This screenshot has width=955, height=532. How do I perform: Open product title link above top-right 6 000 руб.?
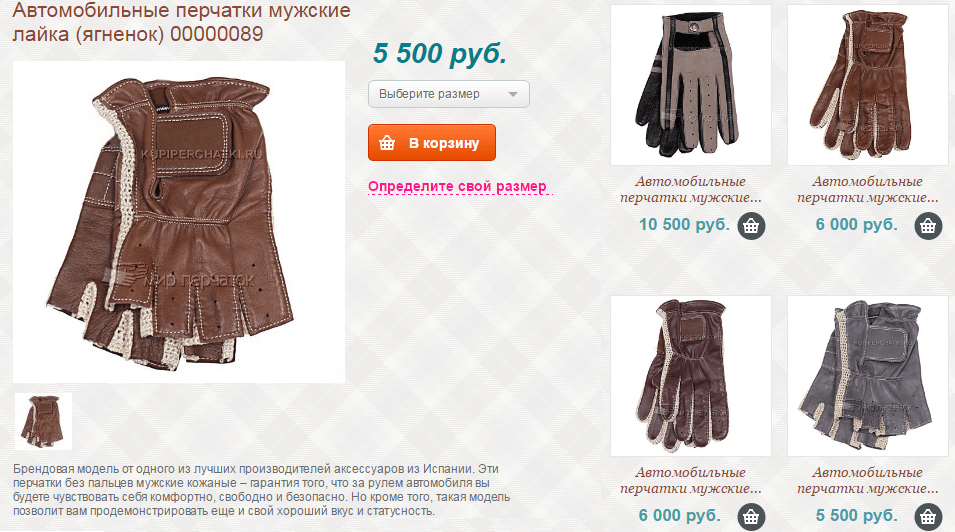867,190
